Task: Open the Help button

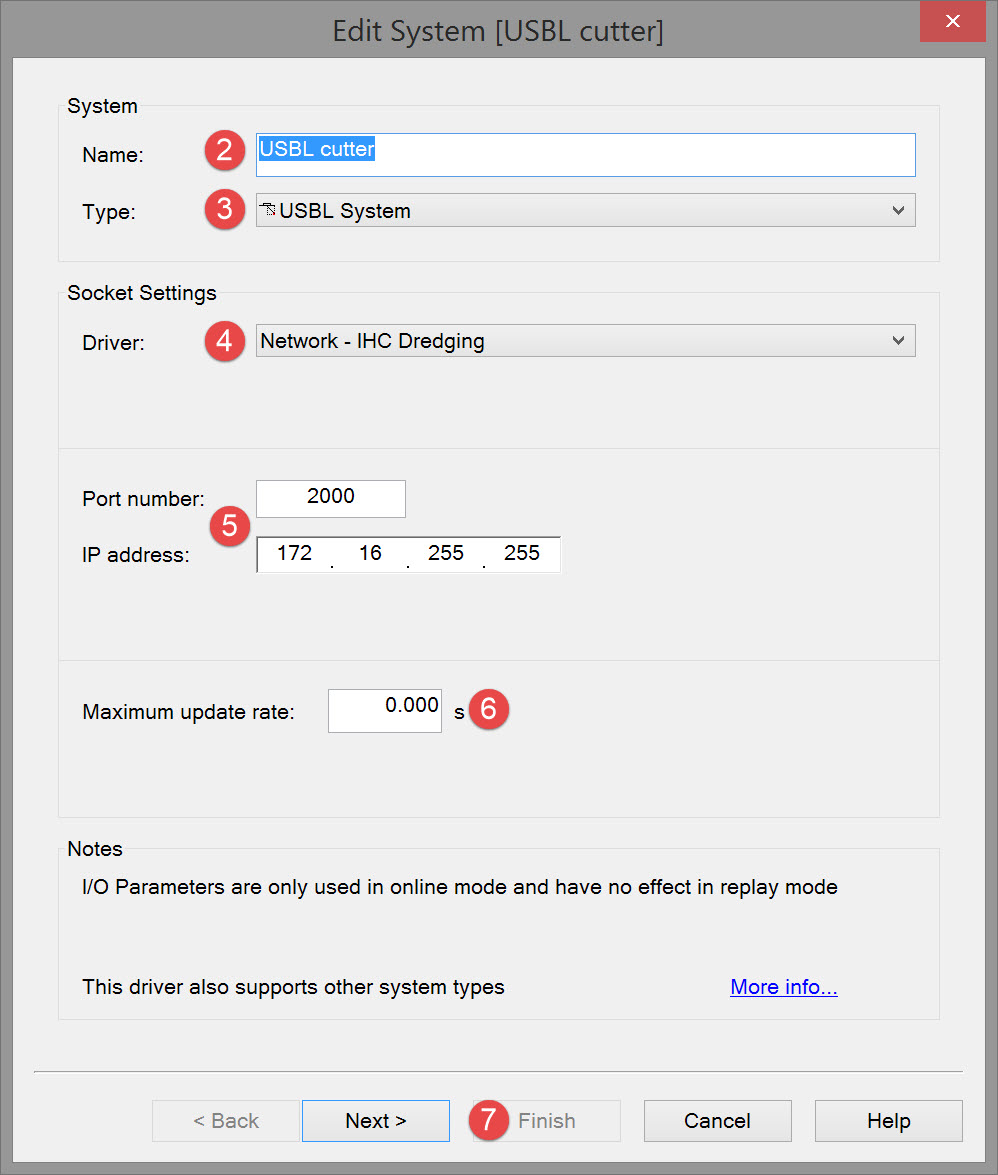Action: pos(888,1121)
